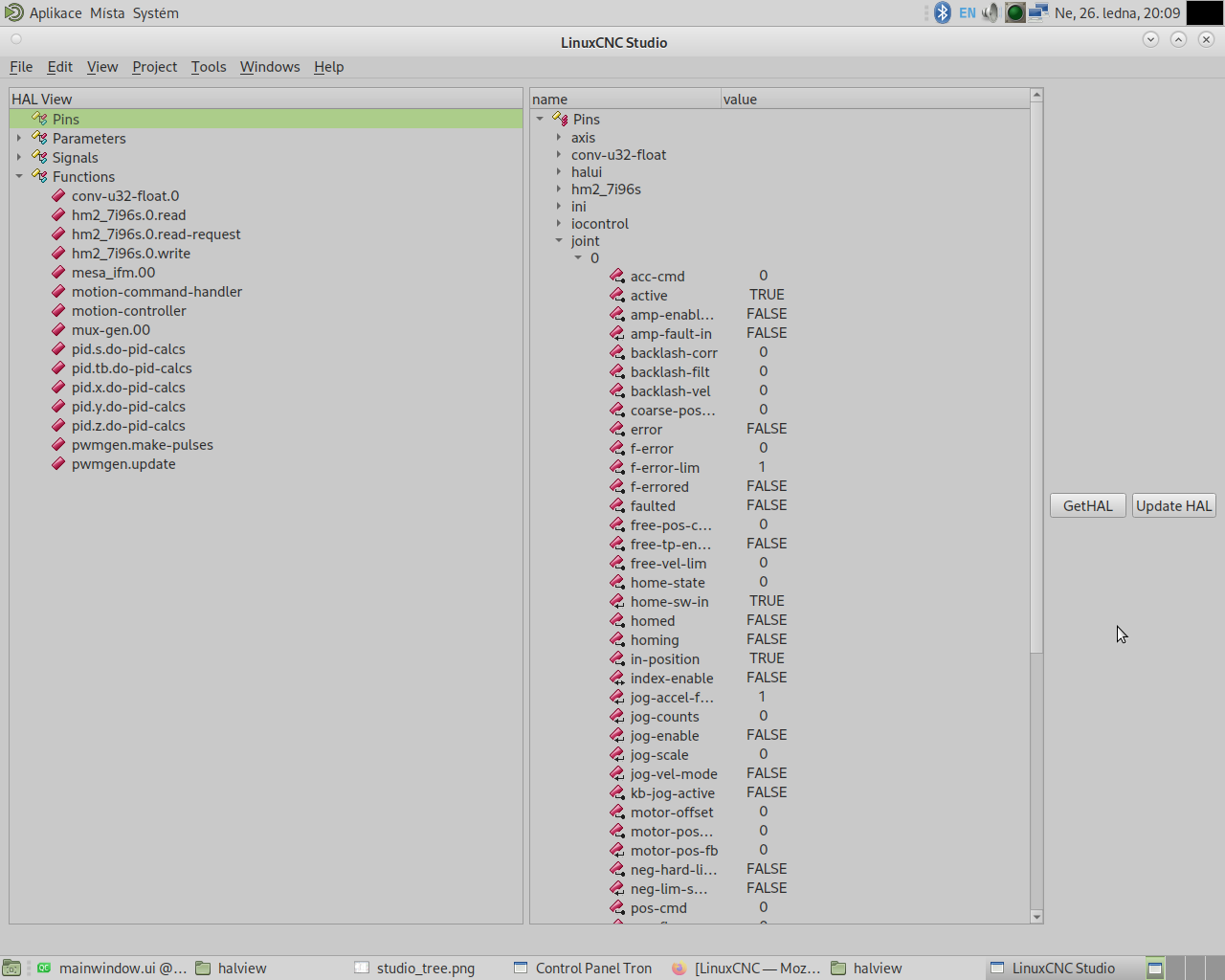Click the backlash-corr pin icon
1225x980 pixels.
point(617,352)
